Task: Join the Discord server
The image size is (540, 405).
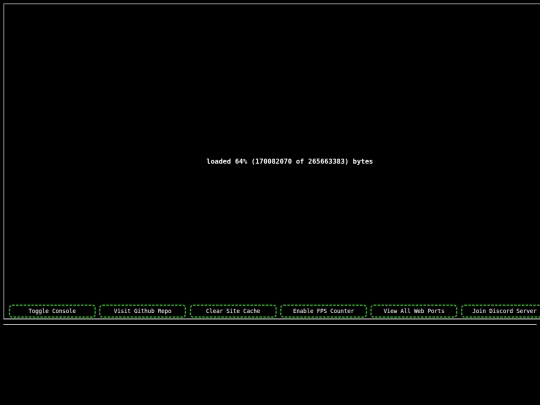Action: [501, 311]
